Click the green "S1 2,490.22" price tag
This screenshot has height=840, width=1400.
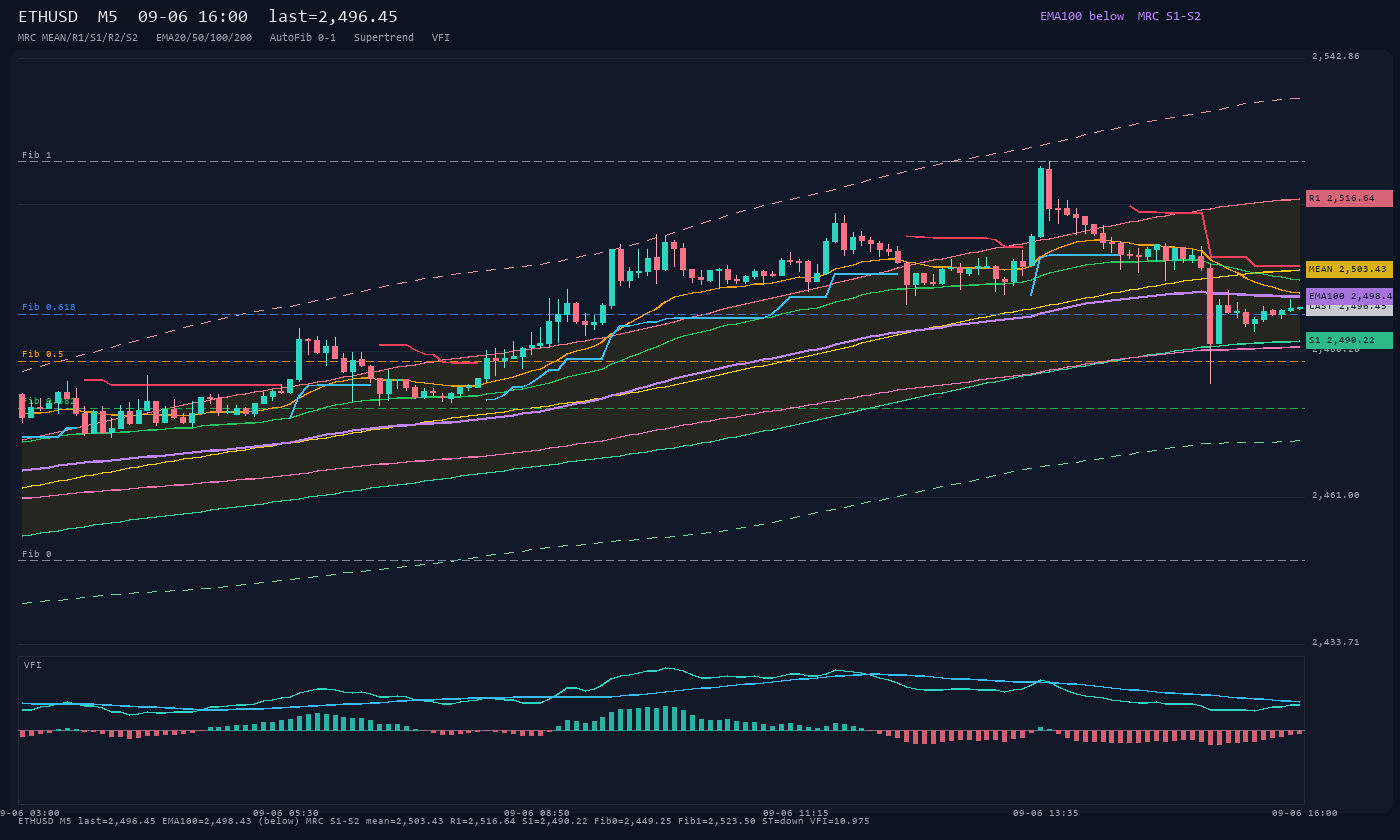click(1349, 340)
